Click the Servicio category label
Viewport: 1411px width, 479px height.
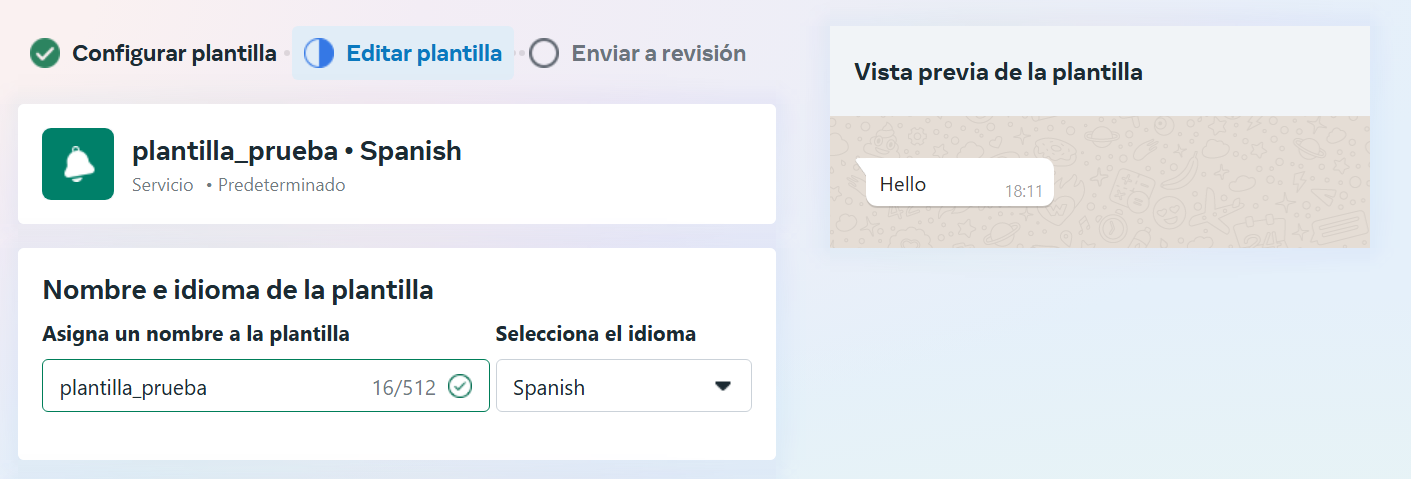point(163,185)
